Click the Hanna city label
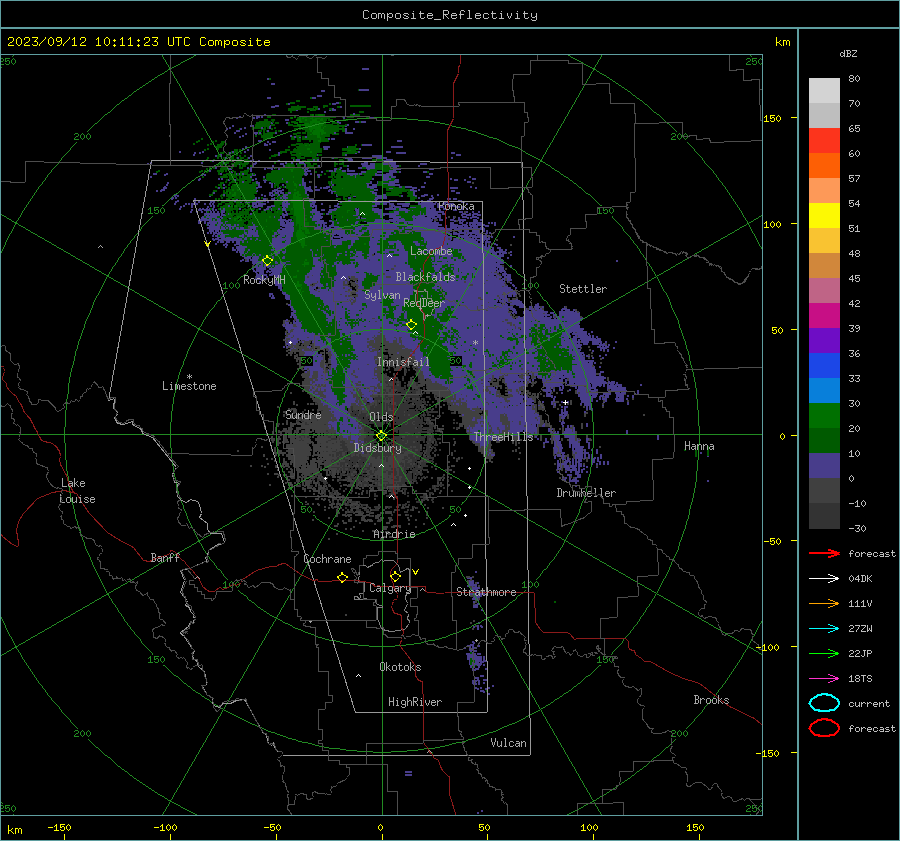 point(699,446)
